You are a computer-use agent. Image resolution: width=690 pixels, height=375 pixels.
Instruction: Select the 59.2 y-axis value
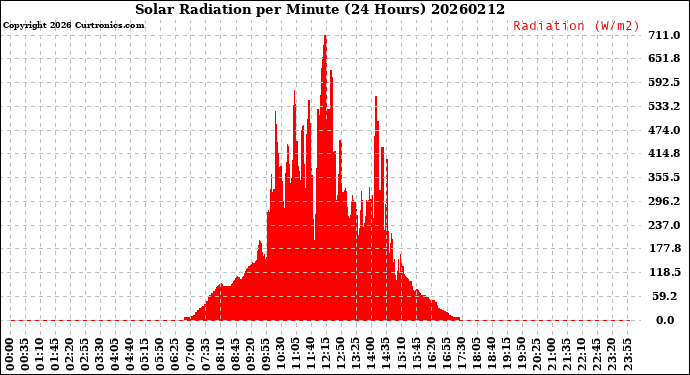[665, 296]
